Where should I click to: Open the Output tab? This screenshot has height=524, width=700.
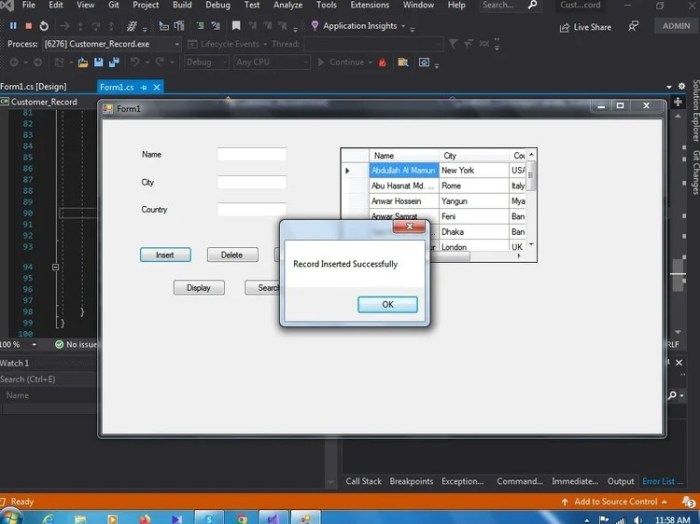click(621, 481)
